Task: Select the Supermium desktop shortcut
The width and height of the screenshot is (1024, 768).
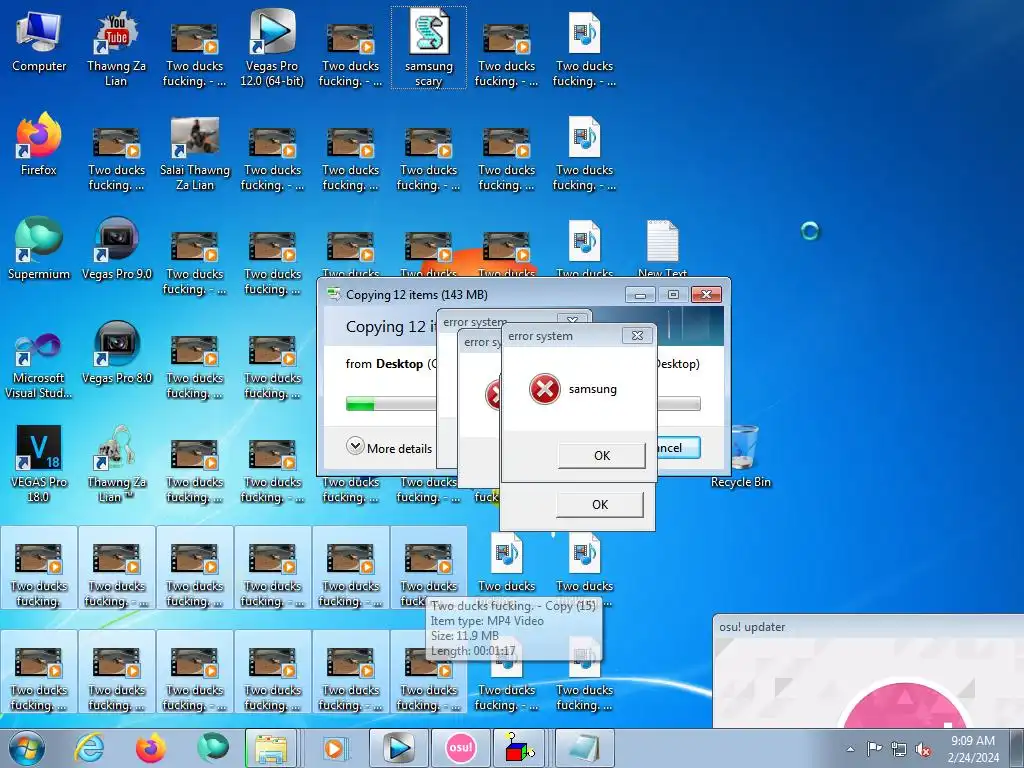Action: (x=39, y=249)
